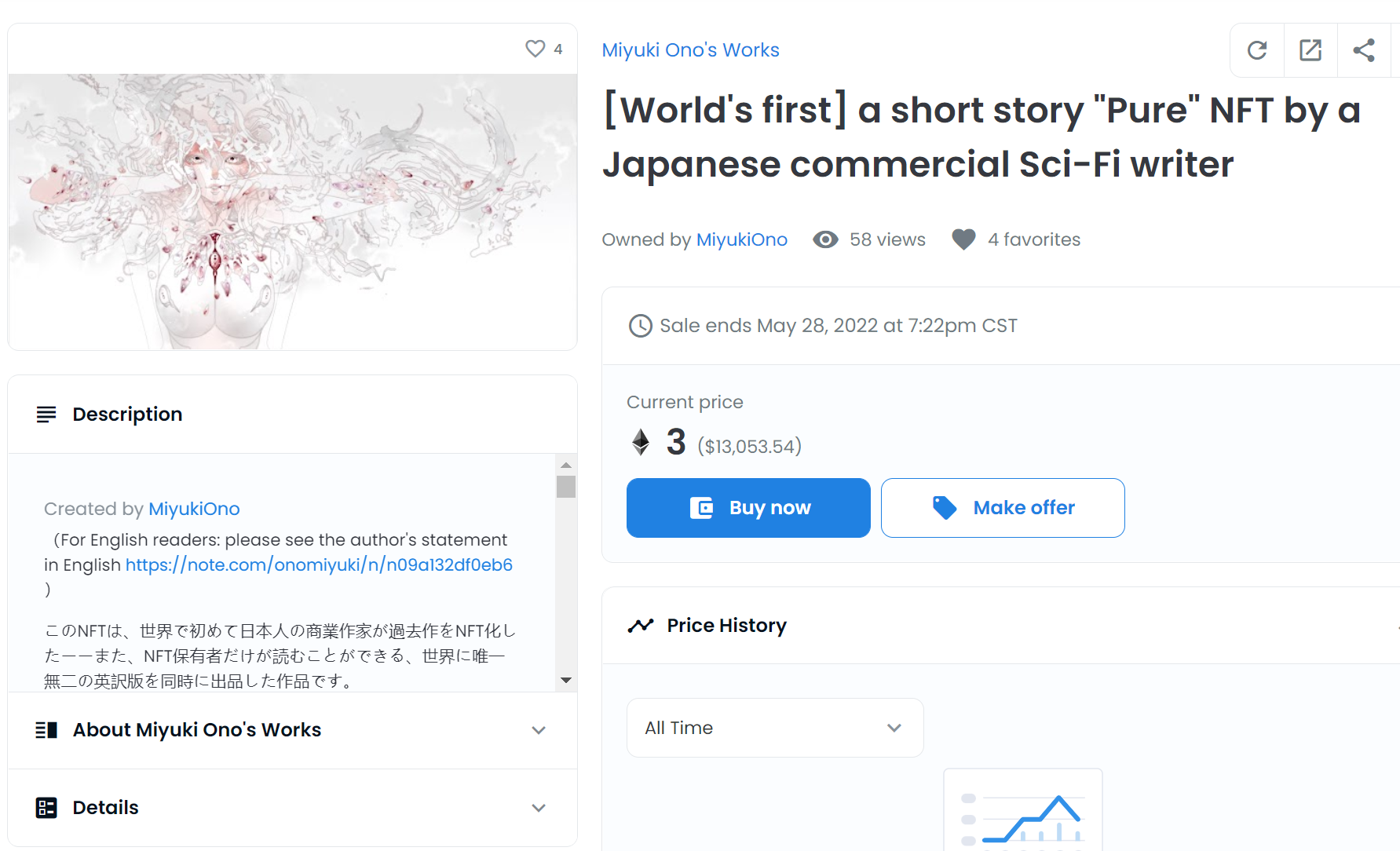Click the clock icon beside sale end
1400x851 pixels.
(x=641, y=326)
